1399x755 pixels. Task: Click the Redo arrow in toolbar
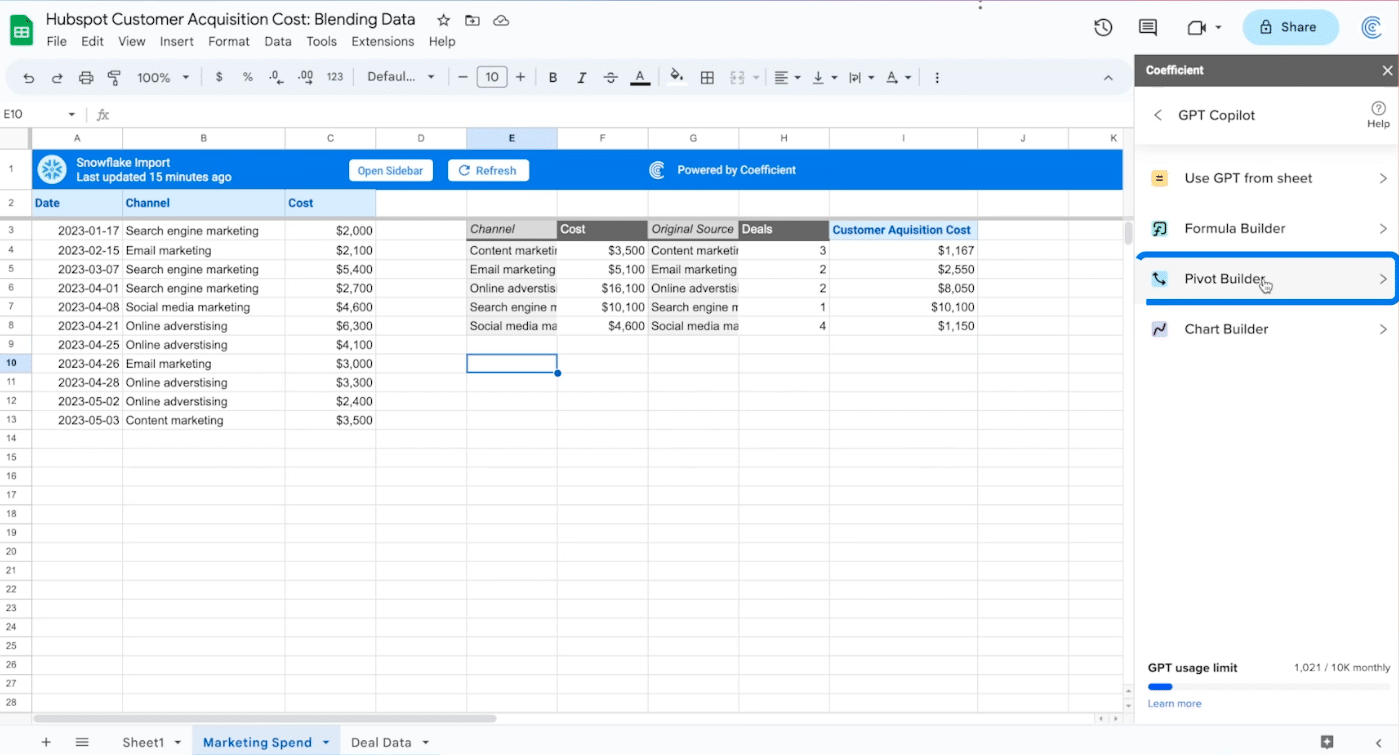coord(57,78)
